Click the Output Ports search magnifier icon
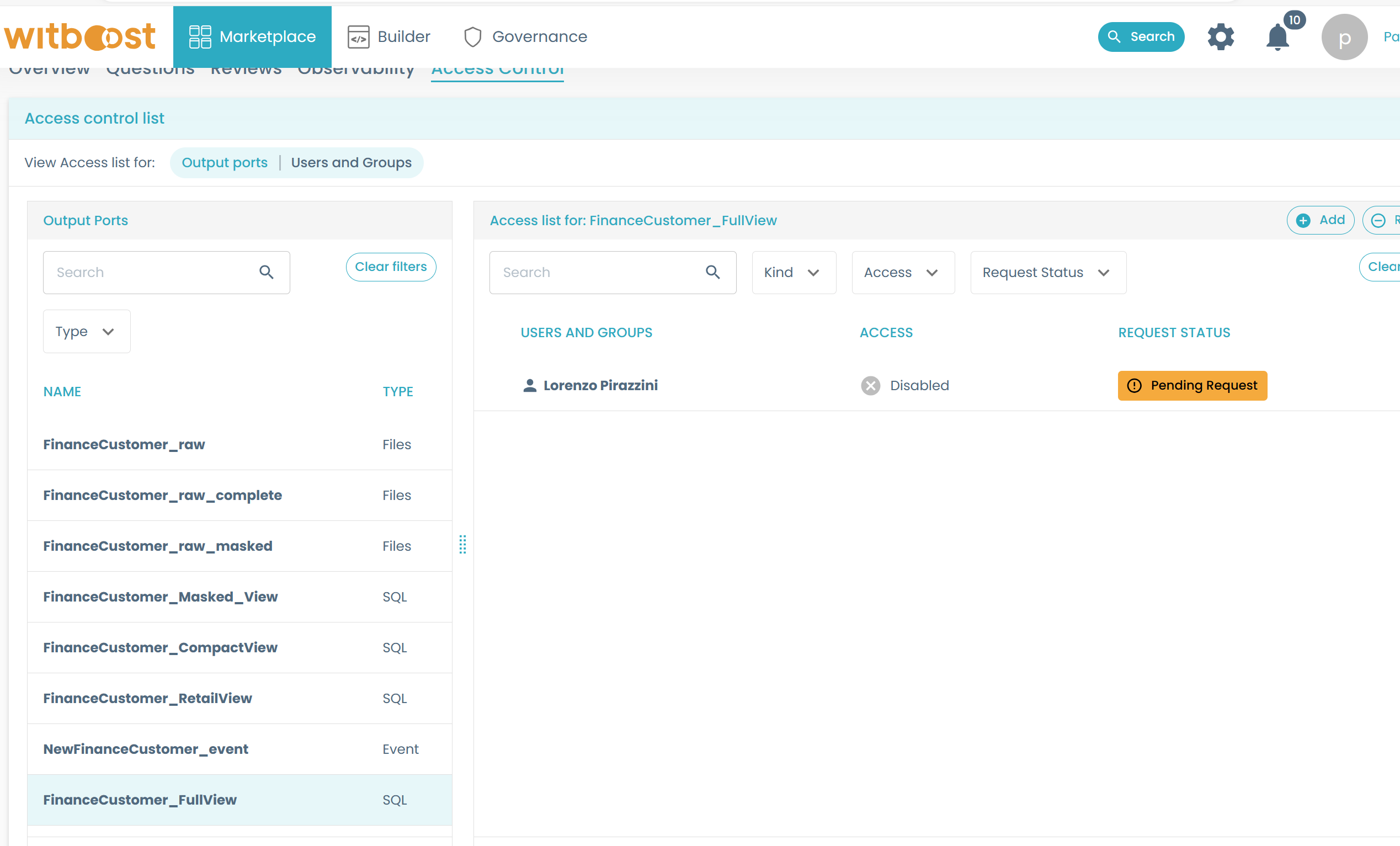This screenshot has height=846, width=1400. coord(267,273)
